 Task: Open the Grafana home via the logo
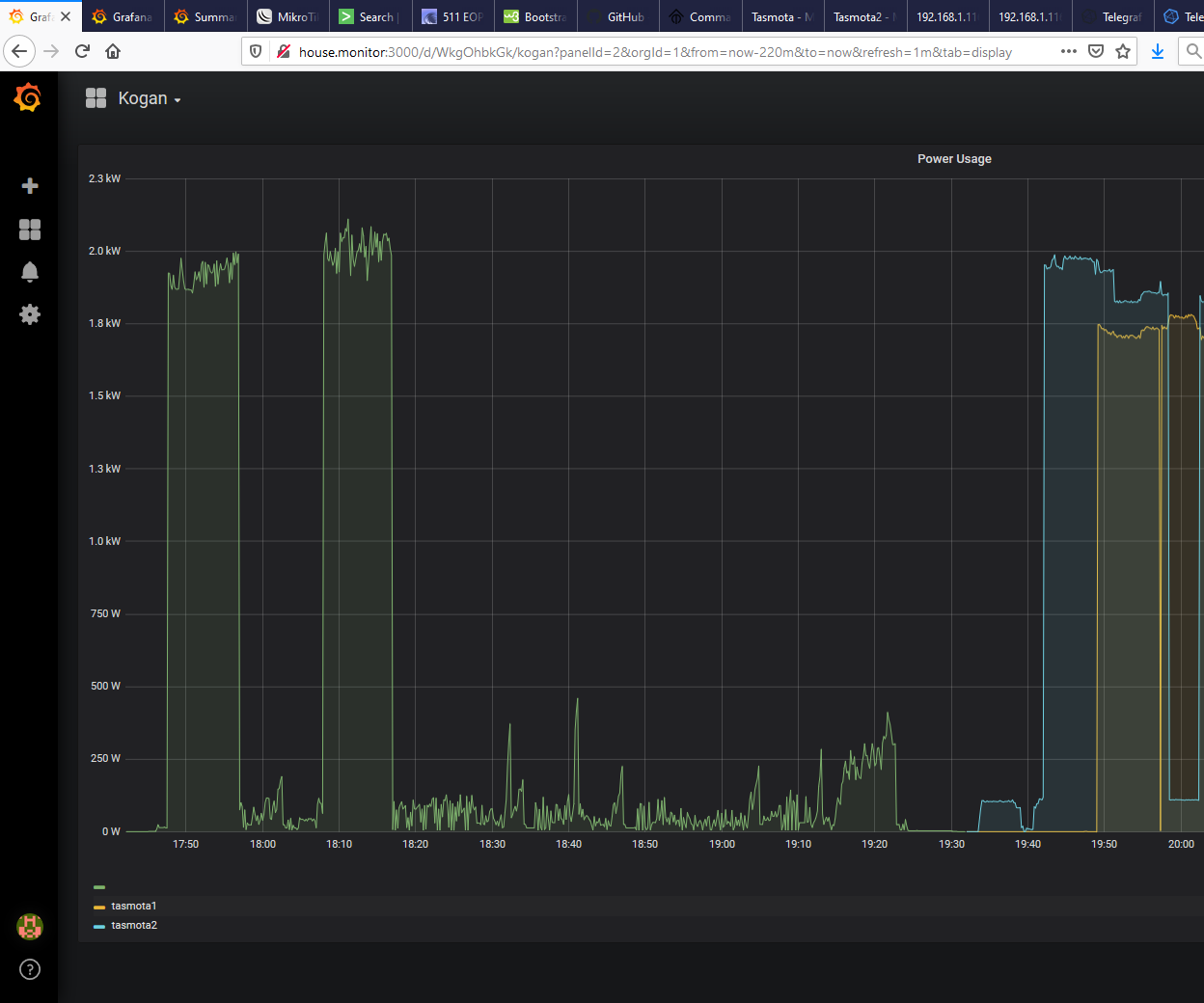pos(28,97)
